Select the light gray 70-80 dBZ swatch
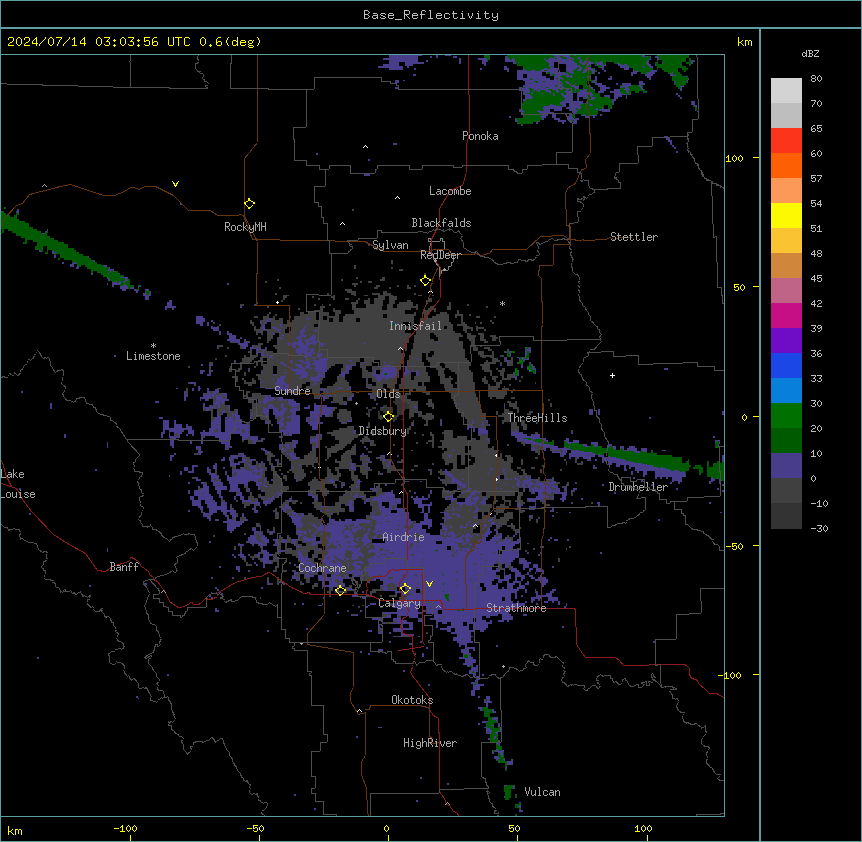Image resolution: width=862 pixels, height=842 pixels. coord(786,91)
